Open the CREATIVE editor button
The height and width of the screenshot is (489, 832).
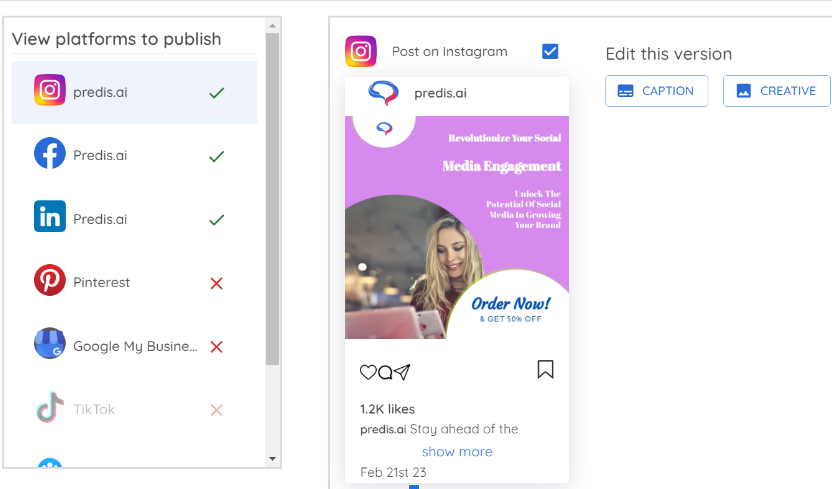(777, 91)
